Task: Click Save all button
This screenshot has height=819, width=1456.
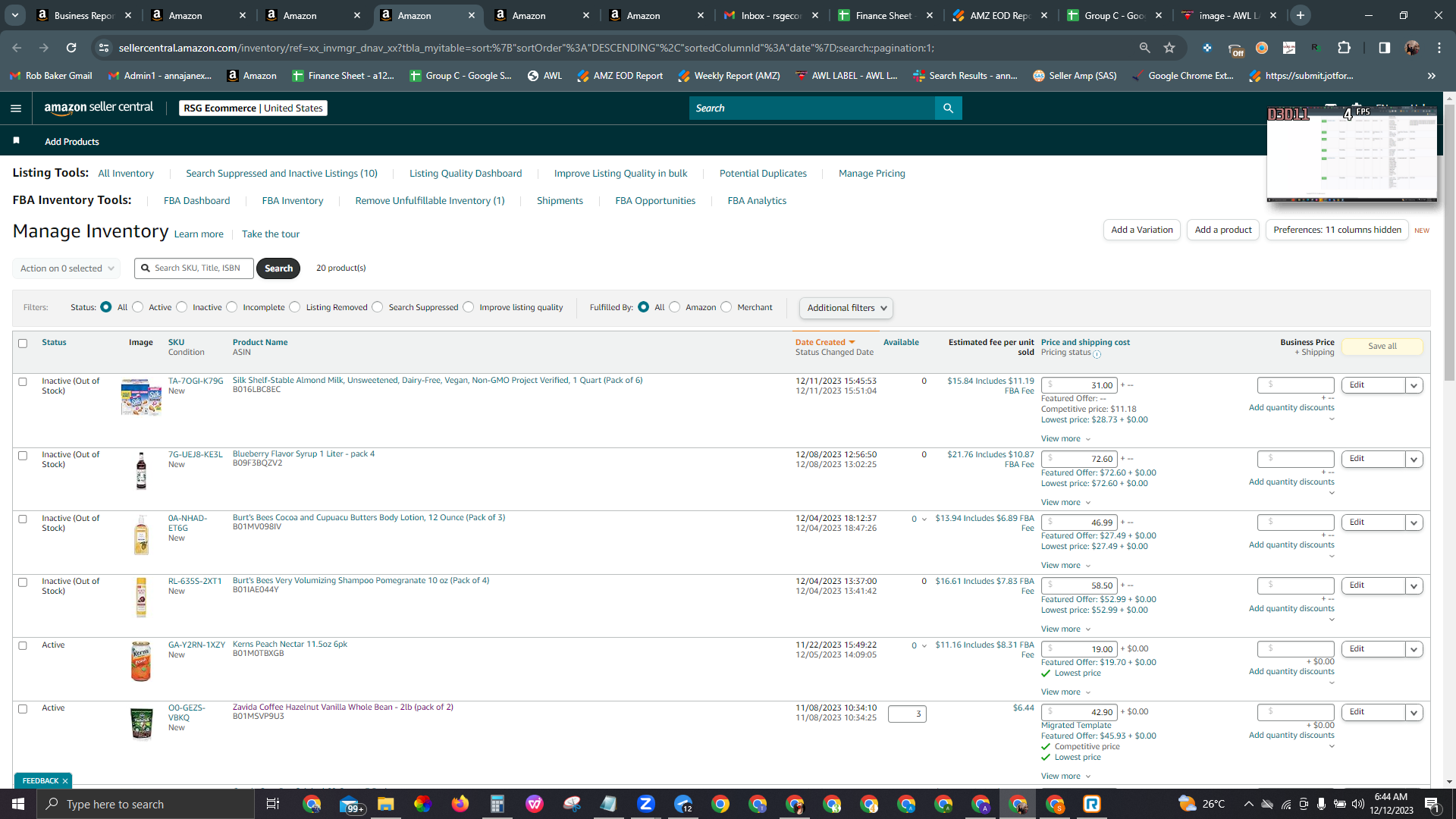Action: click(1382, 347)
